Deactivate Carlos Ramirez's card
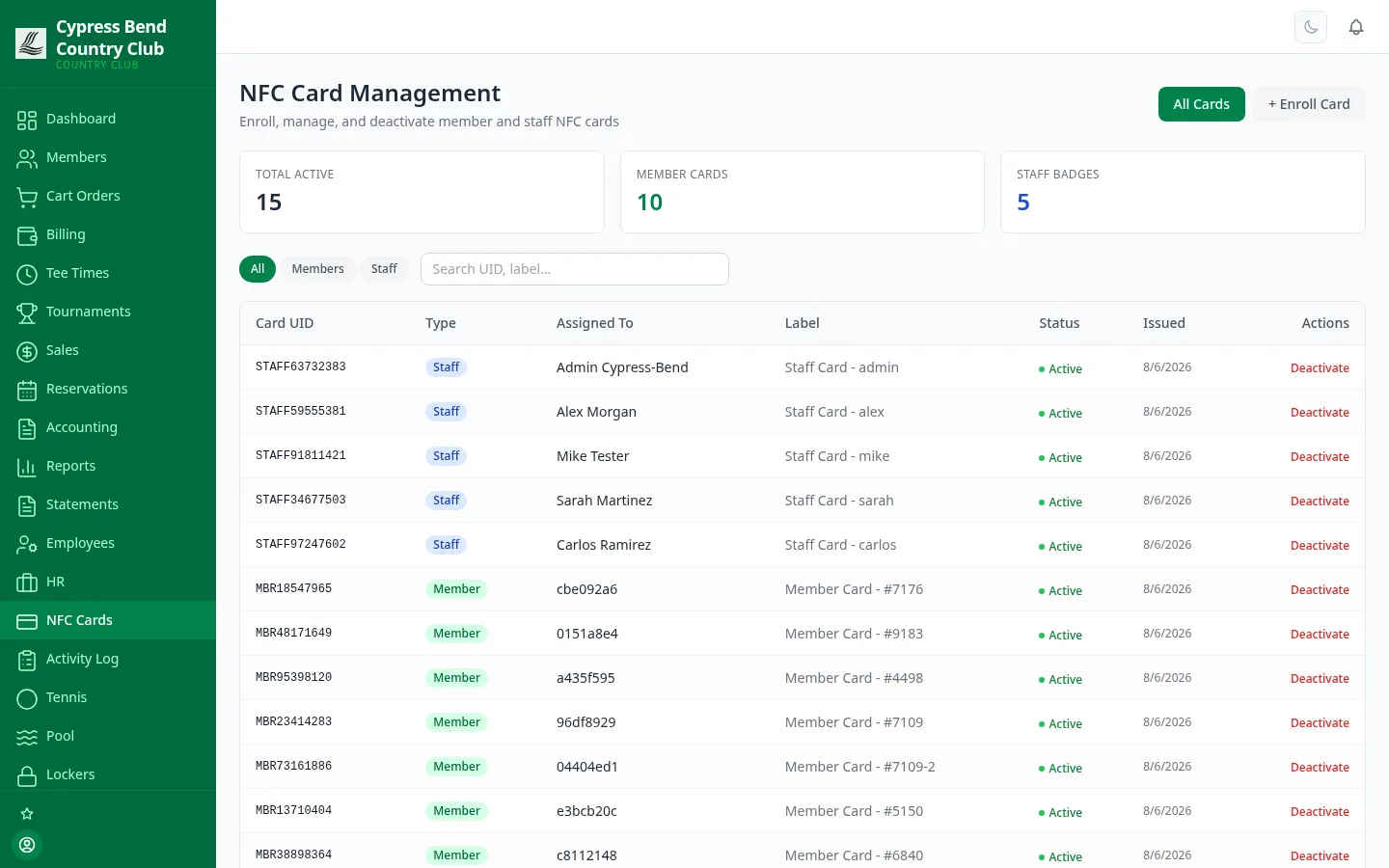 (x=1320, y=546)
